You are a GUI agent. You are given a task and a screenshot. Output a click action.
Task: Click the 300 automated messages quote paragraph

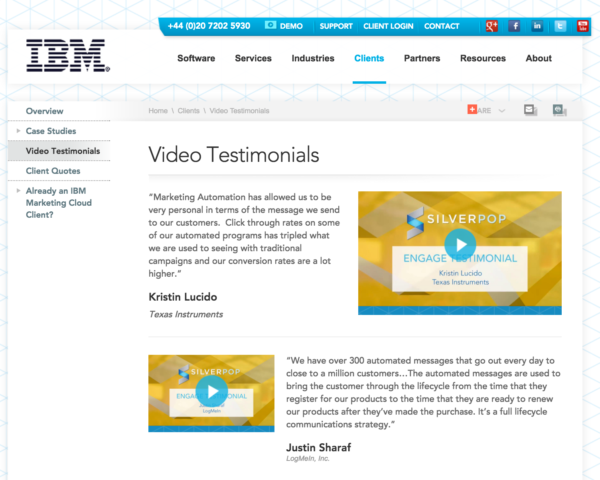423,392
